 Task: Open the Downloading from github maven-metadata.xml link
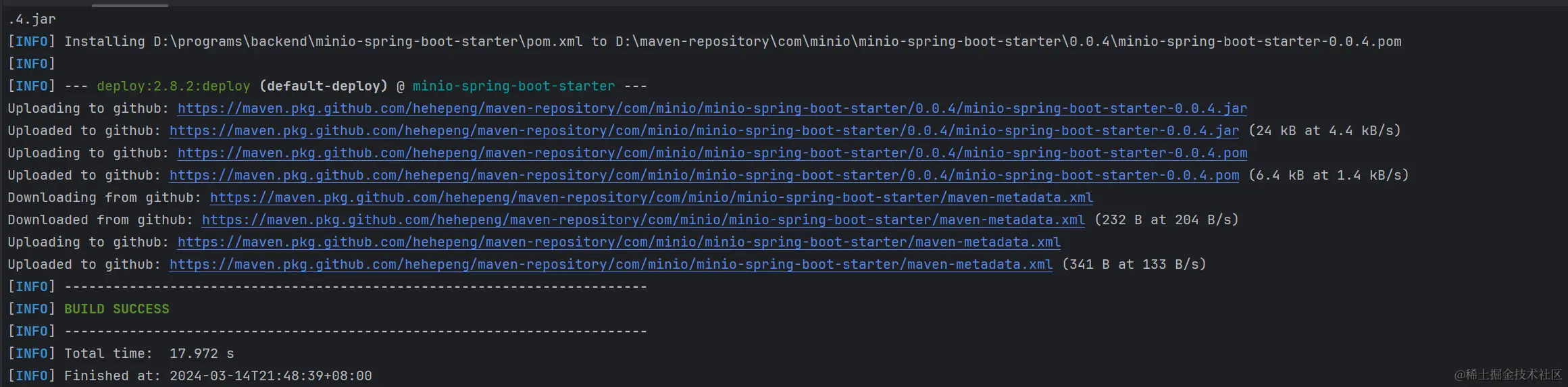click(651, 198)
